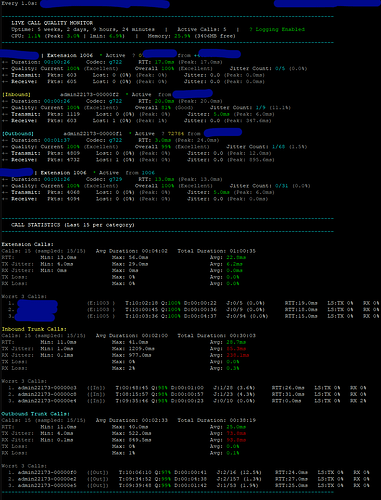Select worst call "admin22173-000000c8"

(47, 394)
